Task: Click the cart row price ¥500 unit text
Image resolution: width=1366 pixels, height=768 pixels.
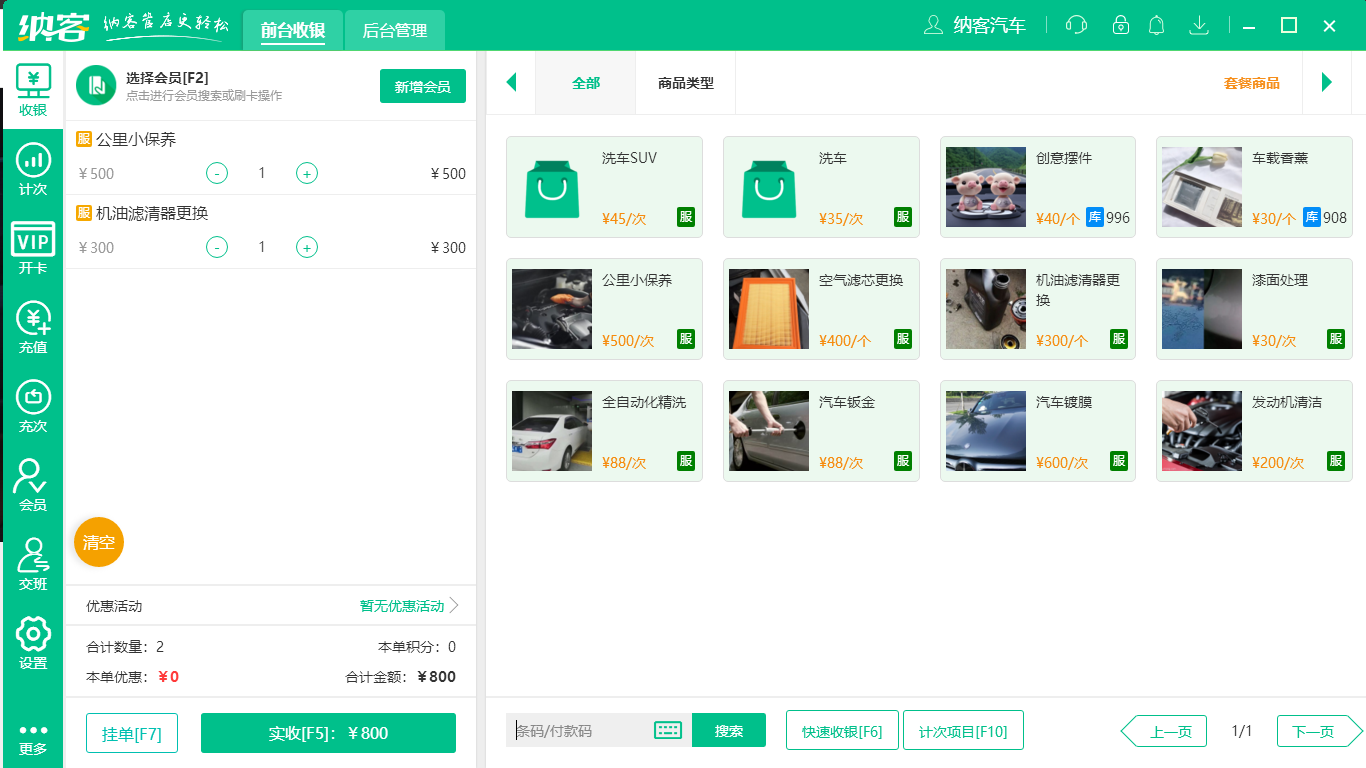Action: pyautogui.click(x=96, y=173)
